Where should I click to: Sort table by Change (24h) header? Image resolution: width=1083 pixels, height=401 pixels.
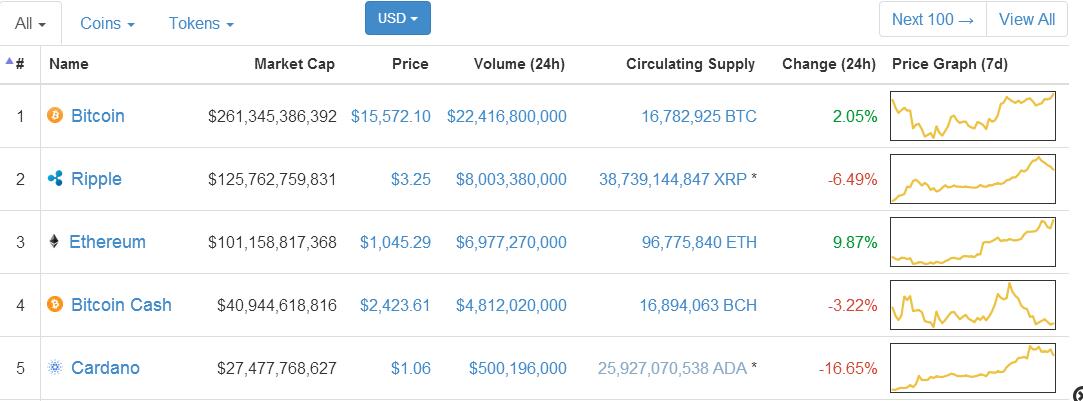pos(829,64)
